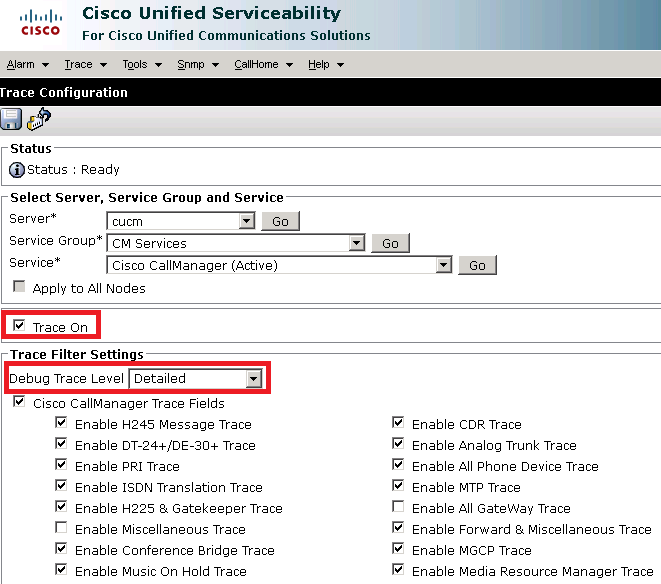Toggle Enable PRI Trace checkbox
661x584 pixels.
click(61, 464)
